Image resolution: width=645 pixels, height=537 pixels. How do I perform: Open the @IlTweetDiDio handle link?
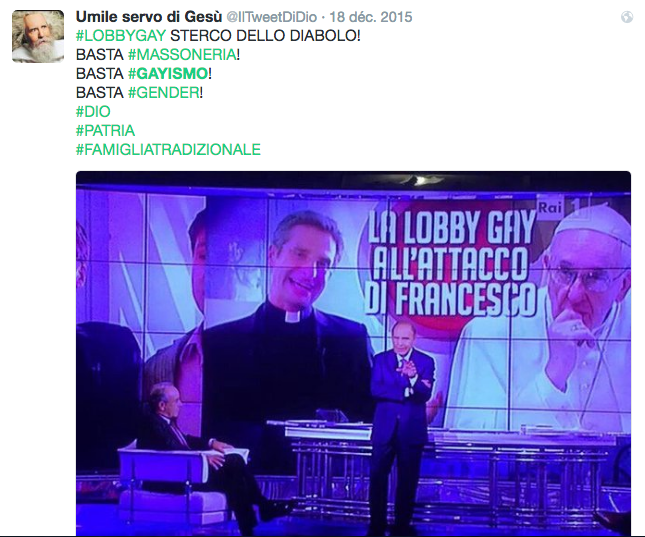(x=272, y=17)
